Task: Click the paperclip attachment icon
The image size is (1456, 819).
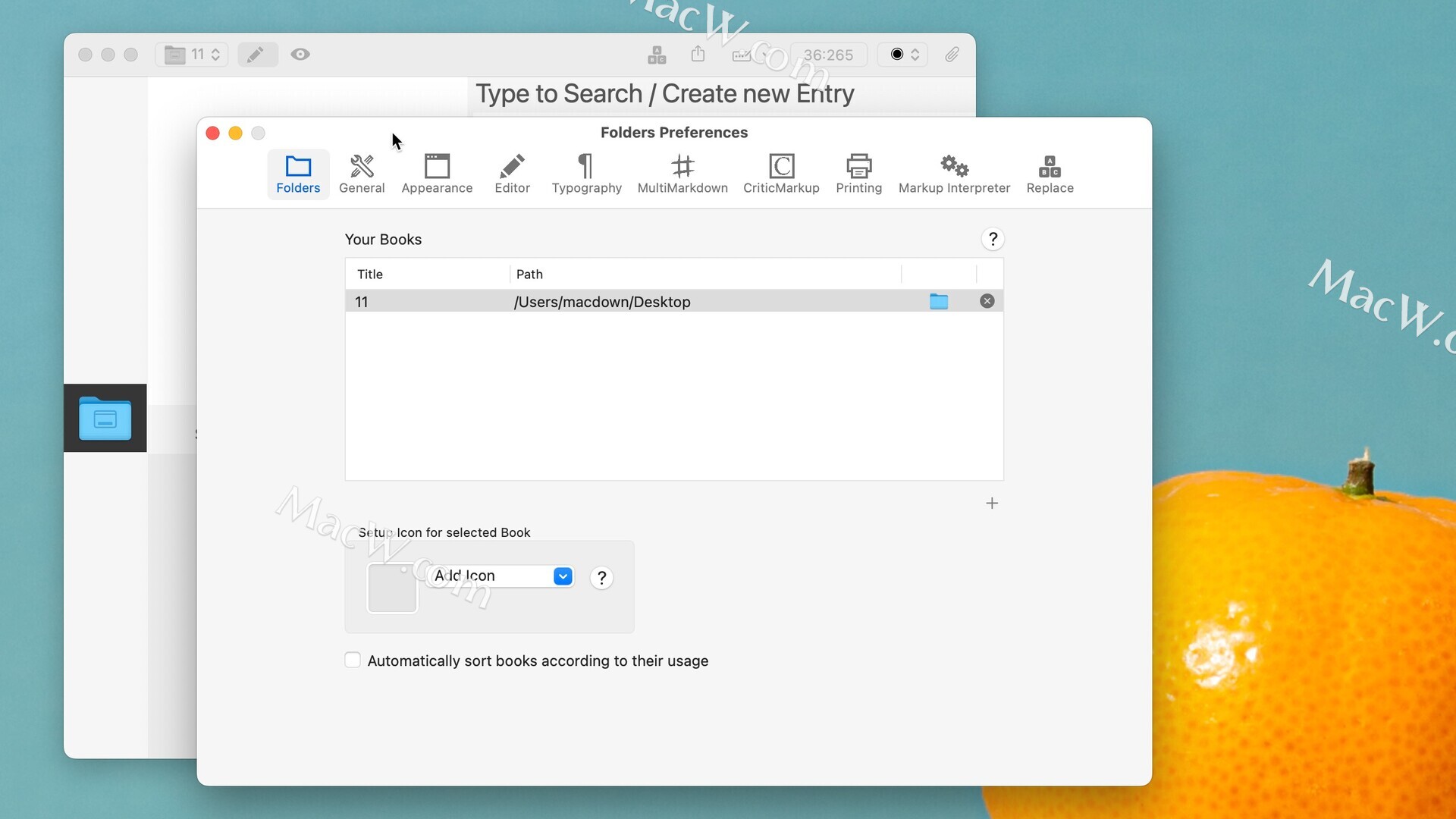Action: pos(952,55)
